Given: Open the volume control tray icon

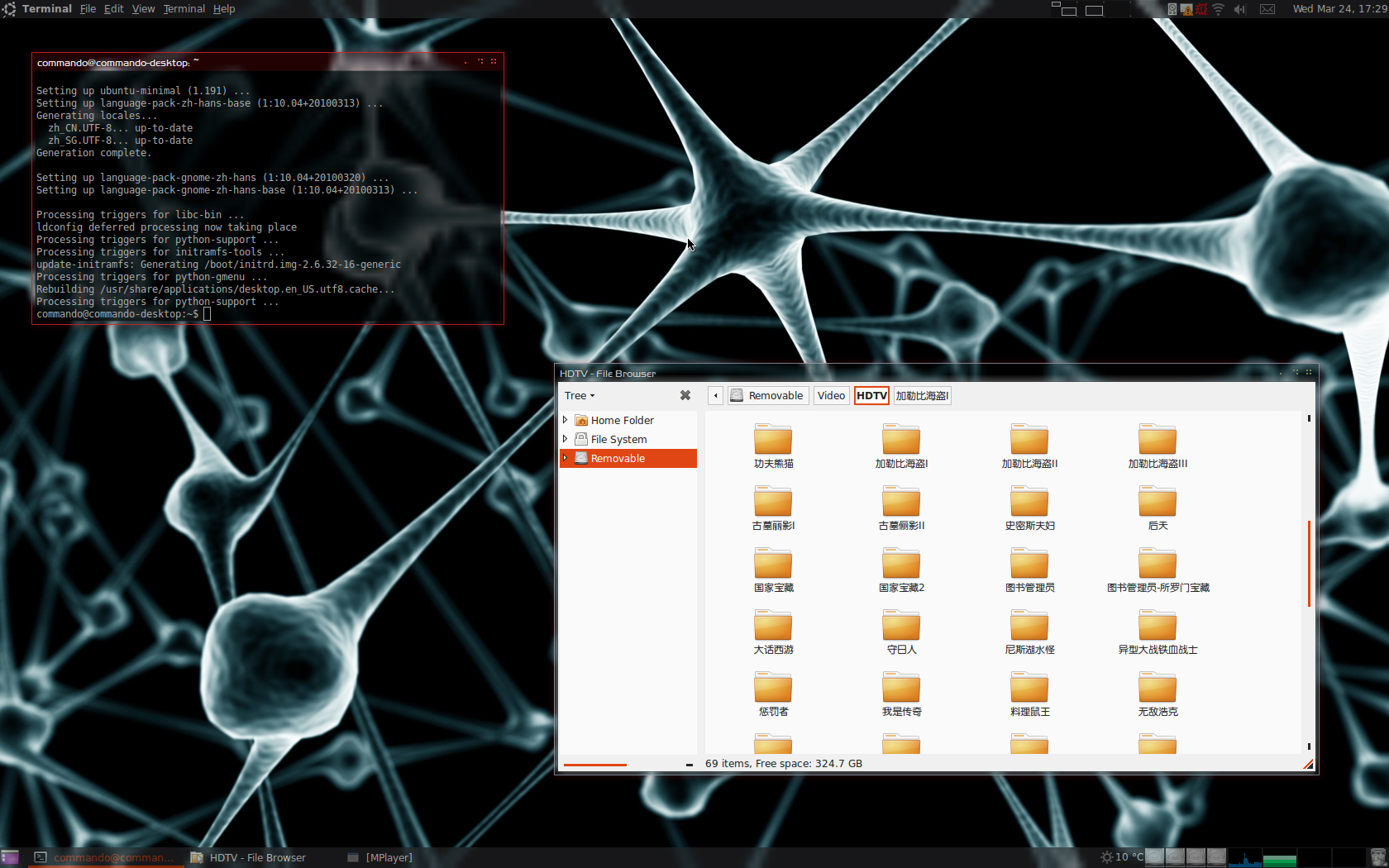Looking at the screenshot, I should (x=1239, y=9).
